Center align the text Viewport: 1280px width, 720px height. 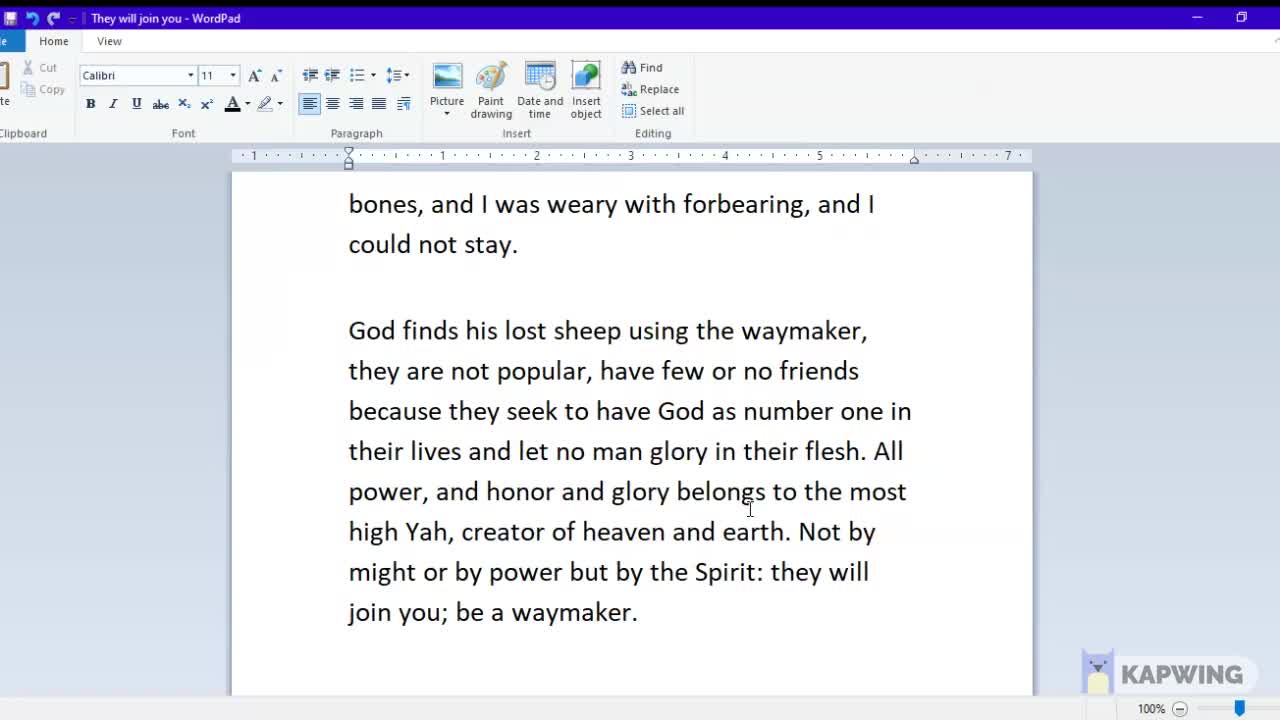pyautogui.click(x=333, y=104)
